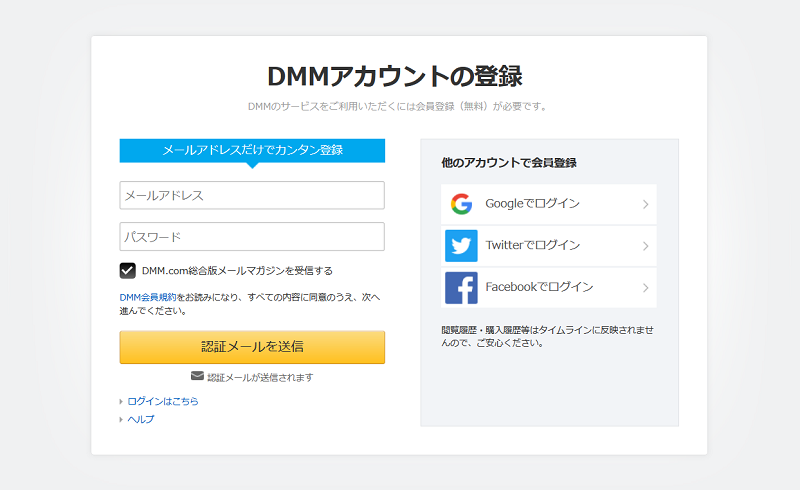Click the 他のアカウントで会員登録 heading
The height and width of the screenshot is (490, 800).
(x=509, y=163)
